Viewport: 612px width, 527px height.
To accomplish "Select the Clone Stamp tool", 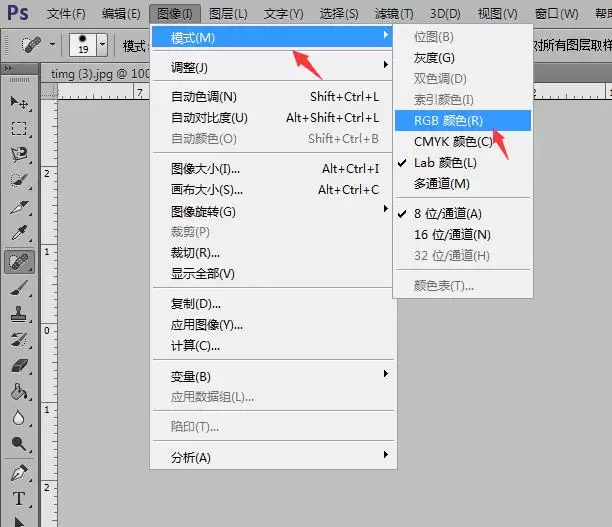I will point(19,314).
